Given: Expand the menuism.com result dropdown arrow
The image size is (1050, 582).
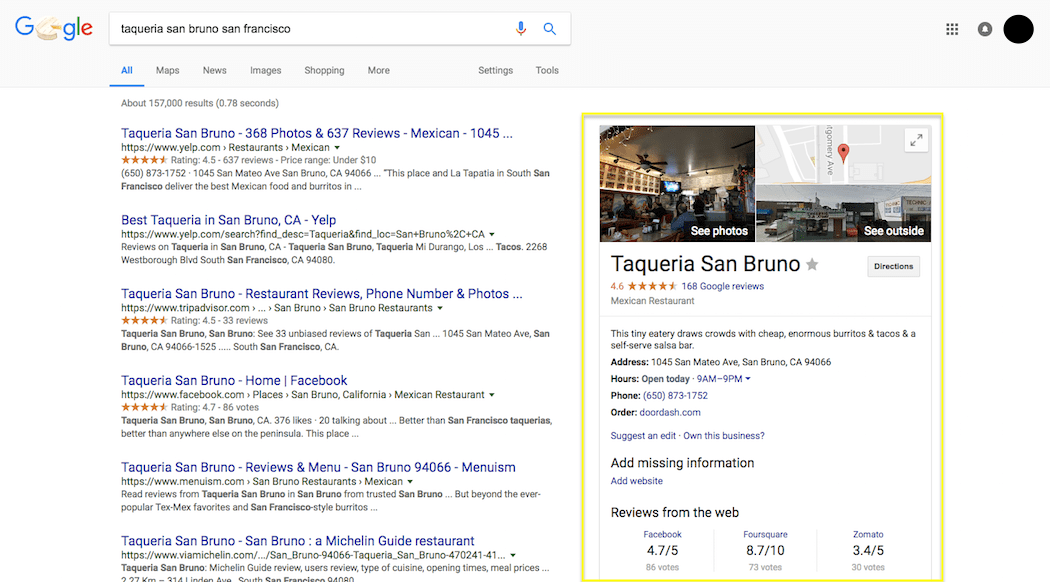Looking at the screenshot, I should pyautogui.click(x=410, y=482).
